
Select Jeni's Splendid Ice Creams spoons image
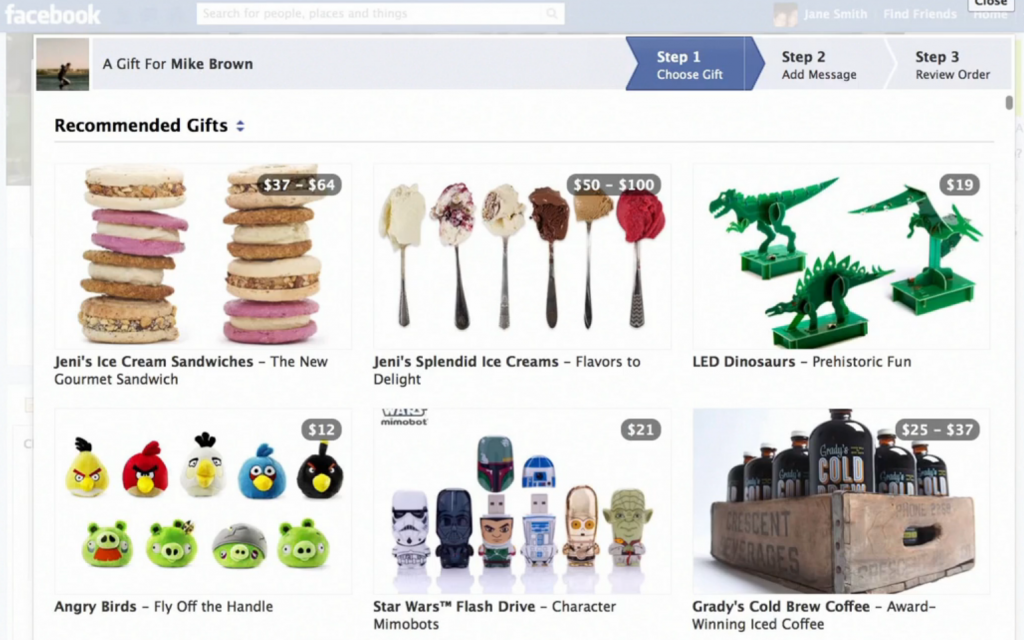tap(522, 256)
